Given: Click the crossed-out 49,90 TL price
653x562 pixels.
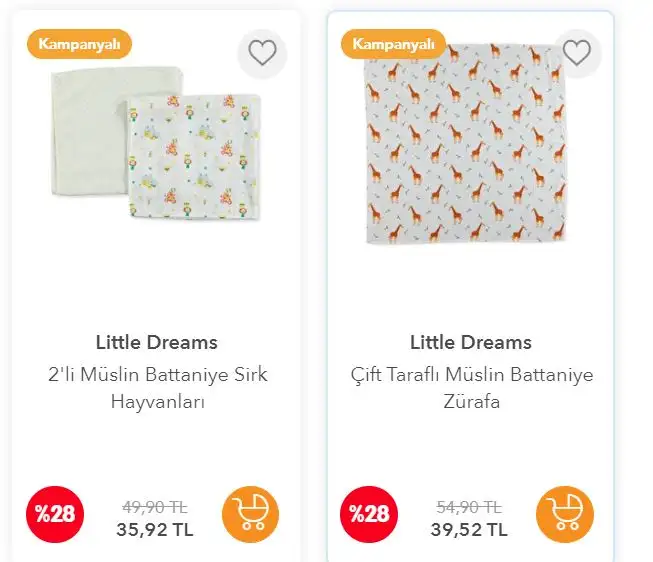Looking at the screenshot, I should coord(155,507).
